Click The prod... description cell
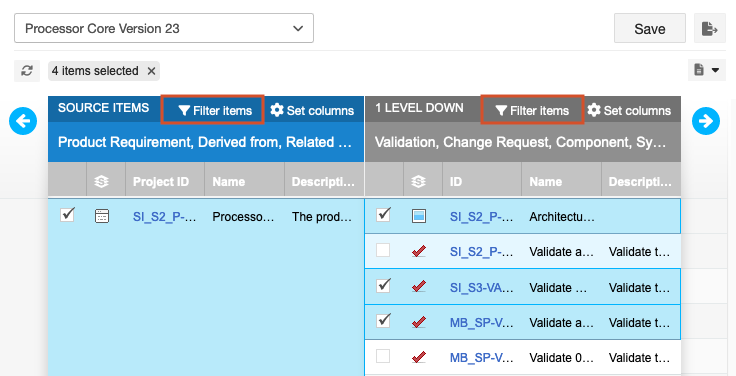This screenshot has width=736, height=376. [x=322, y=216]
